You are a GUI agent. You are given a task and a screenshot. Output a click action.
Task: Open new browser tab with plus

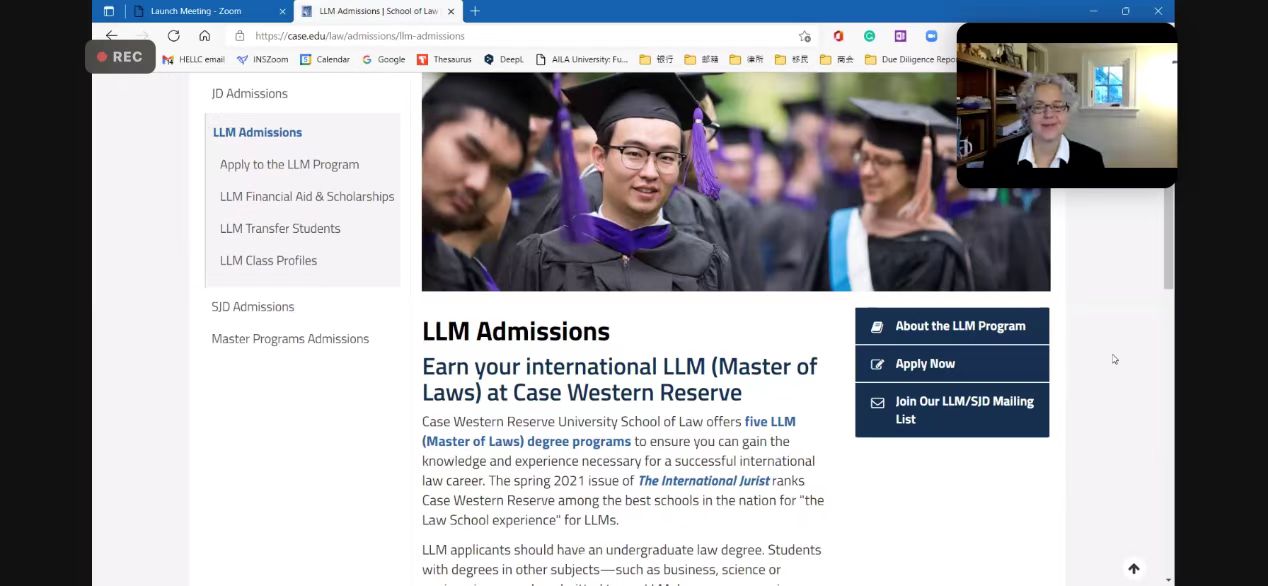tap(475, 11)
